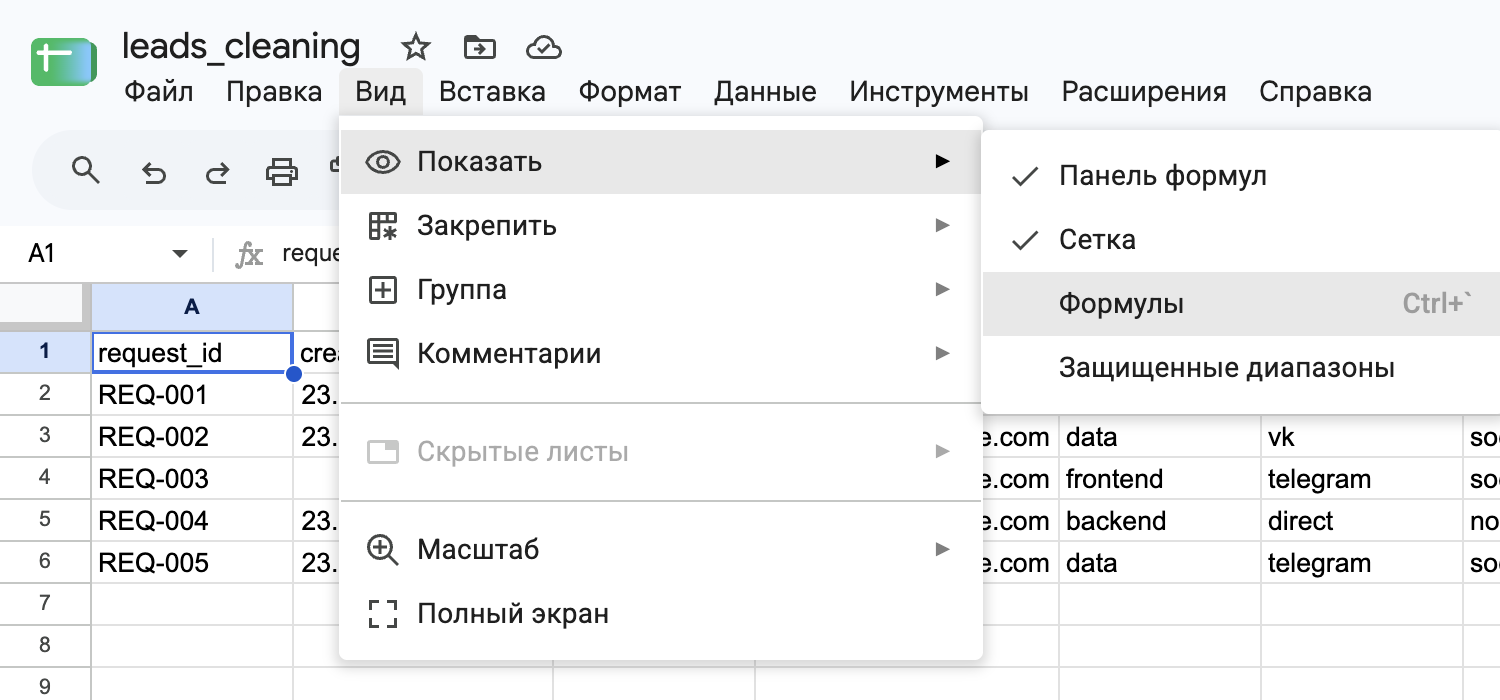
Task: Expand the Группа submenu arrow
Action: pyautogui.click(x=941, y=289)
